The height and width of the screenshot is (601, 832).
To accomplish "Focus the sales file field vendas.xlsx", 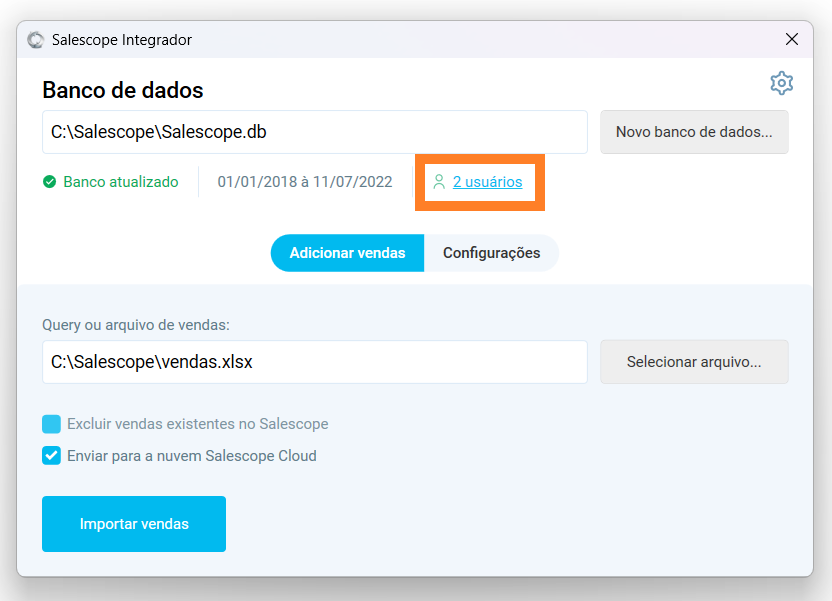I will click(315, 362).
